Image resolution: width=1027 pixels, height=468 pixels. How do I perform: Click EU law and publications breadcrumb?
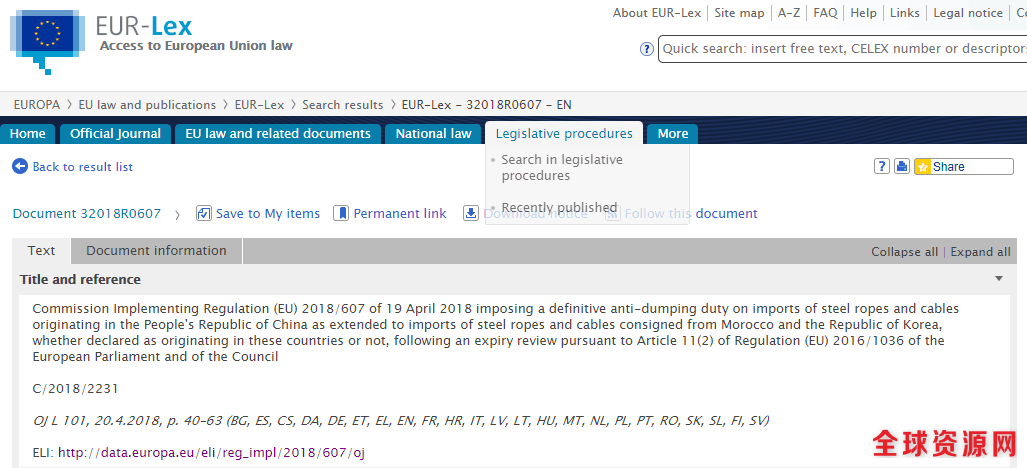pos(147,105)
